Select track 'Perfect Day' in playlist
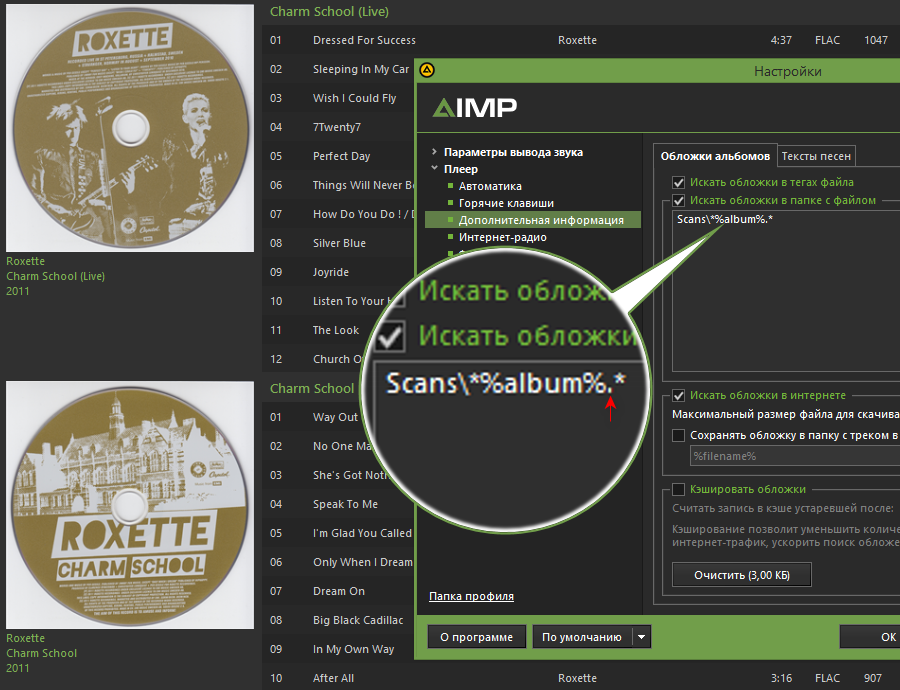900x690 pixels. (x=341, y=156)
